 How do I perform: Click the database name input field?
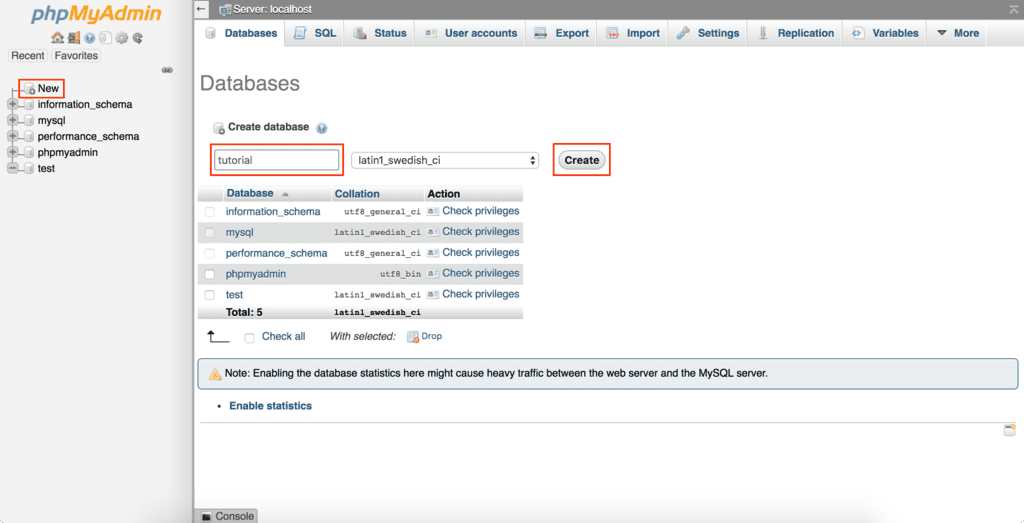(x=277, y=160)
